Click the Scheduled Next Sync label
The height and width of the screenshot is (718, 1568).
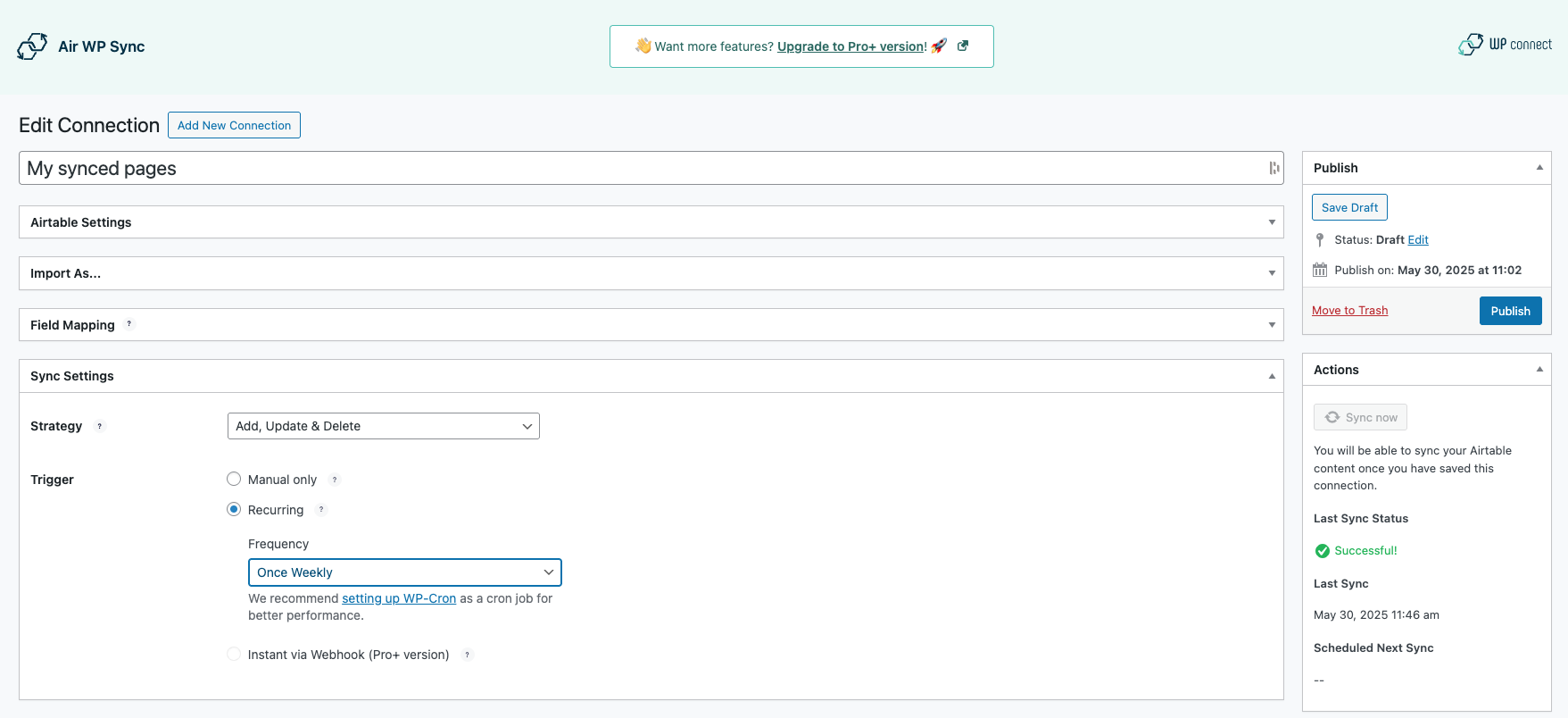[x=1373, y=648]
